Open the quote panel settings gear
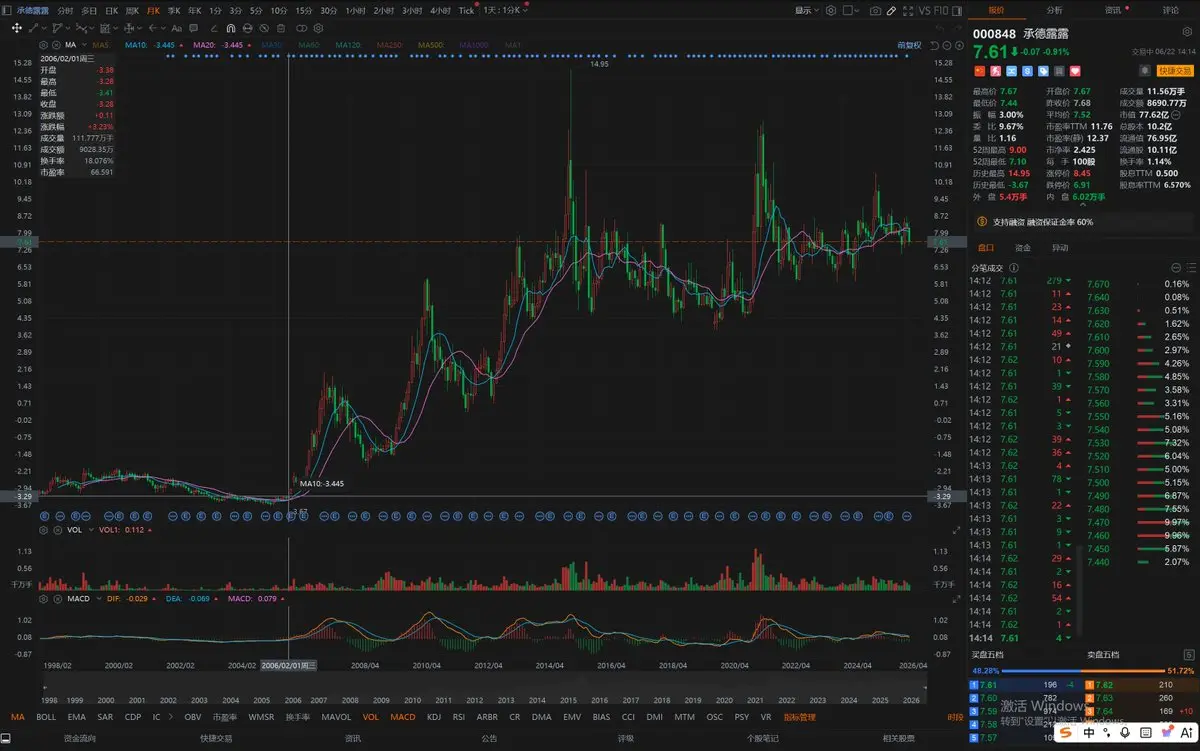This screenshot has height=751, width=1200. (1186, 32)
